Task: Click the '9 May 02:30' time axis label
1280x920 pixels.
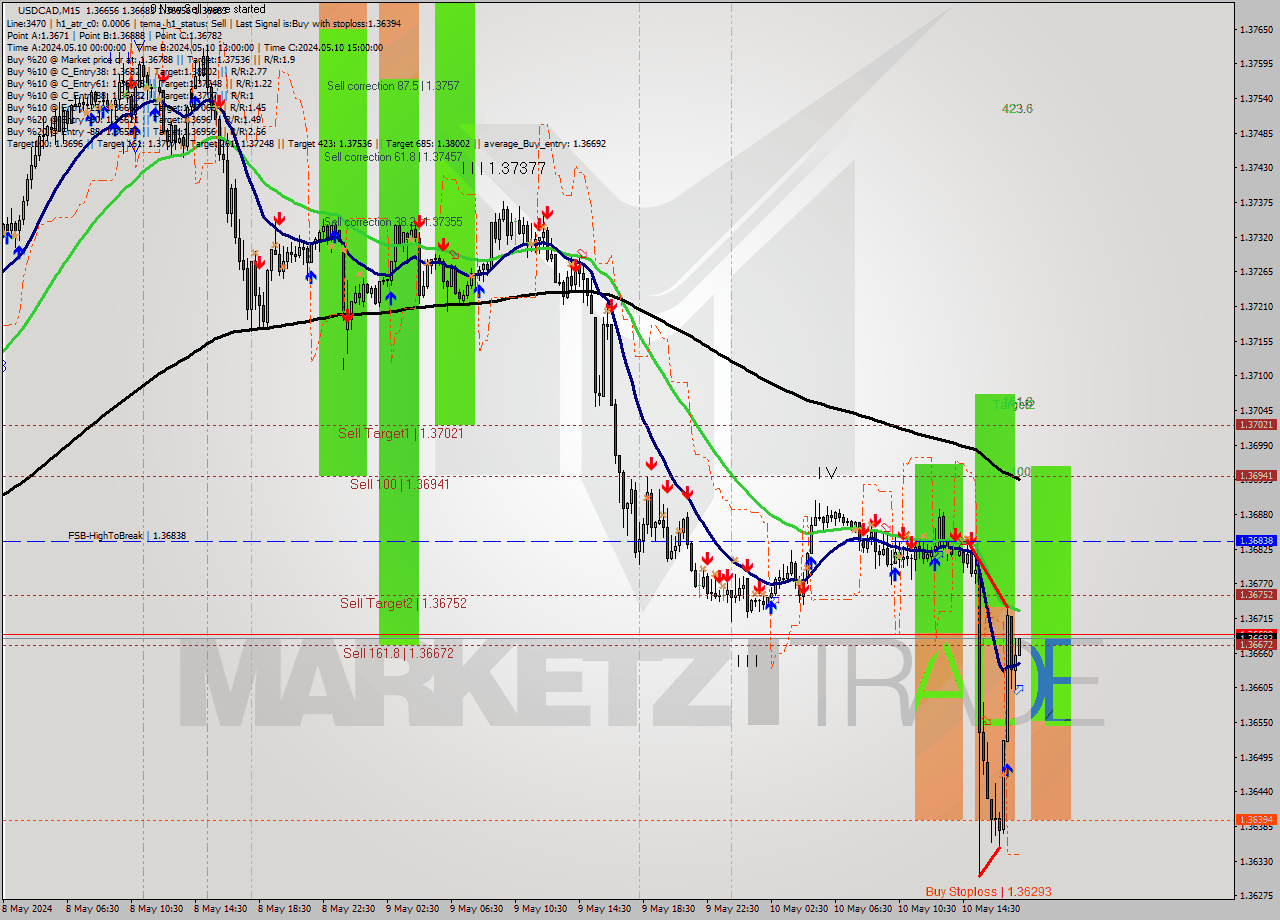Action: 411,909
